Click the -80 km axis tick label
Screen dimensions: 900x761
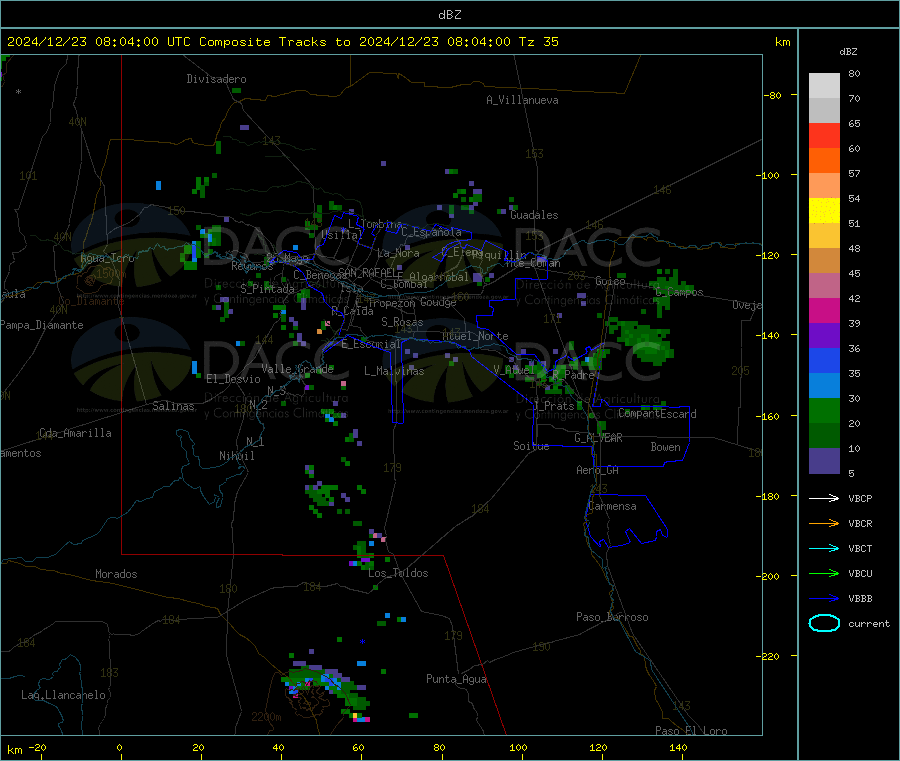pos(772,95)
